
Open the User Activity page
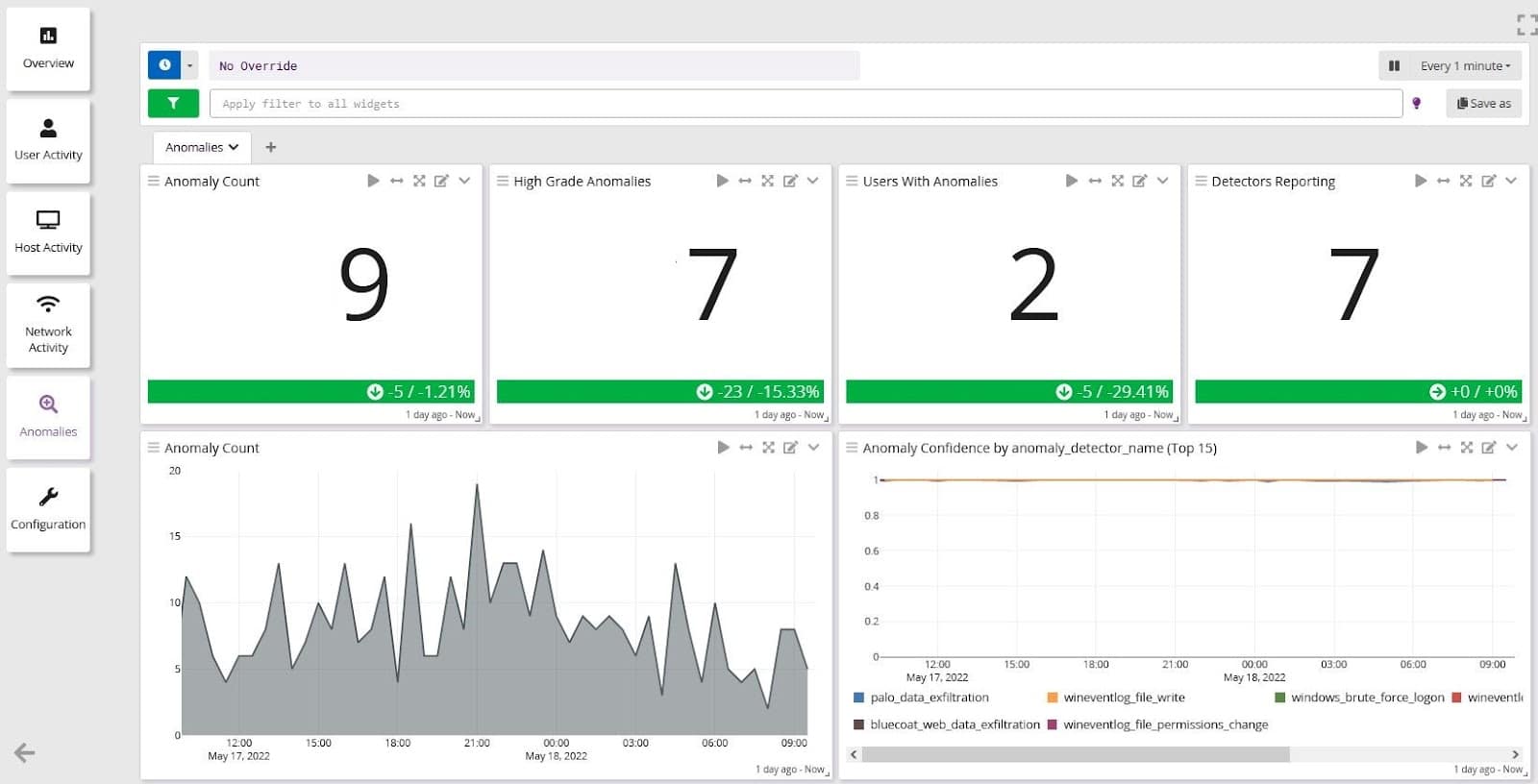[x=48, y=140]
